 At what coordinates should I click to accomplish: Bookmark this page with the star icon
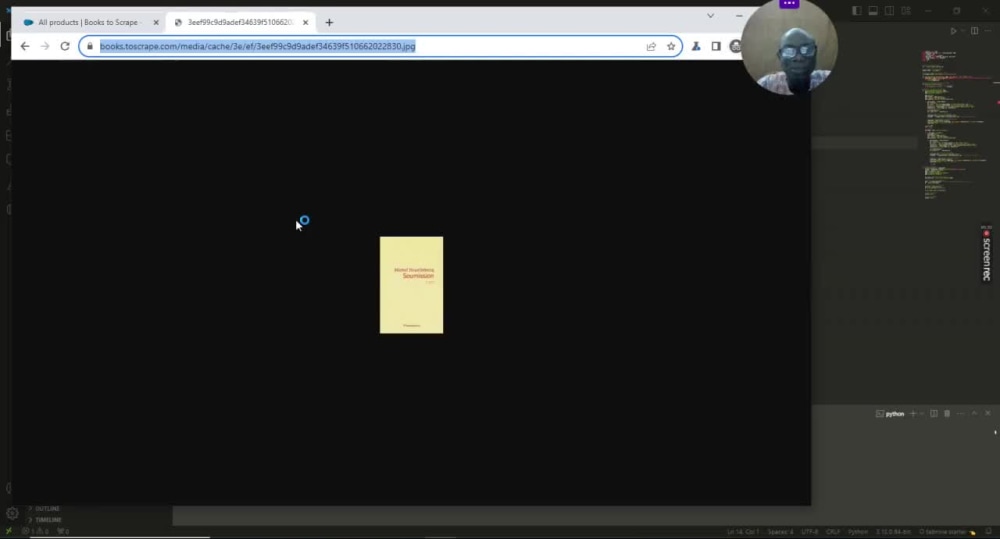[x=671, y=46]
